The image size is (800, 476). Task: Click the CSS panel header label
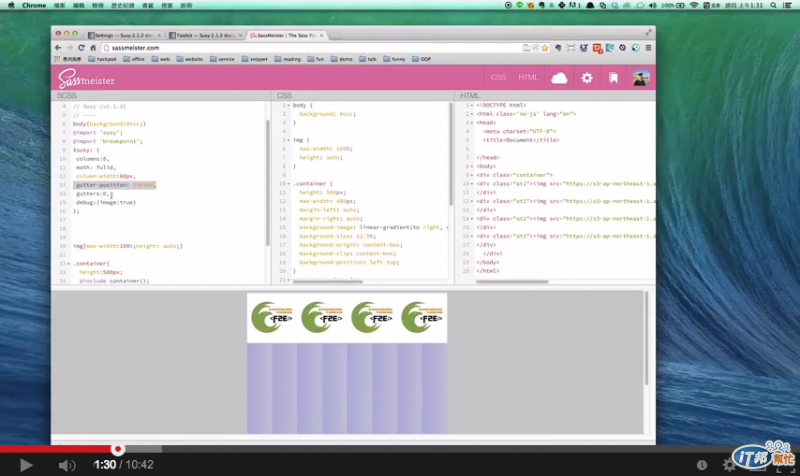(284, 95)
